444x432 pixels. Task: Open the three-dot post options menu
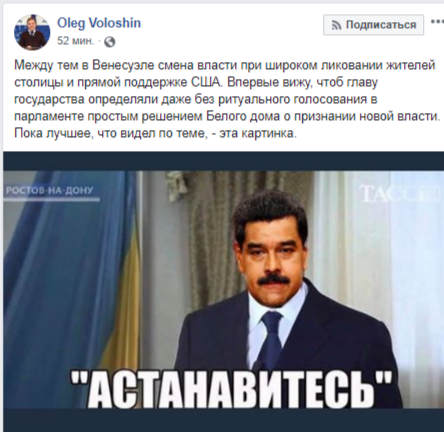coord(437,21)
